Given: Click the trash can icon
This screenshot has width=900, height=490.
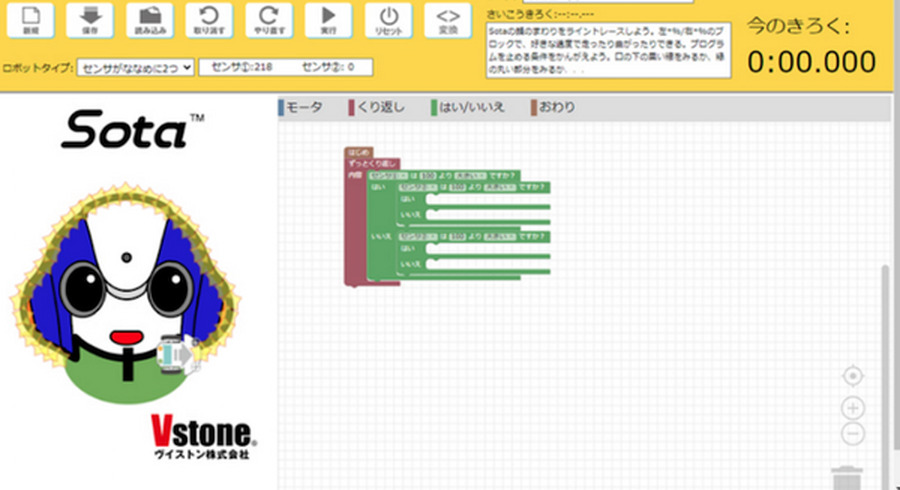Looking at the screenshot, I should click(x=846, y=477).
